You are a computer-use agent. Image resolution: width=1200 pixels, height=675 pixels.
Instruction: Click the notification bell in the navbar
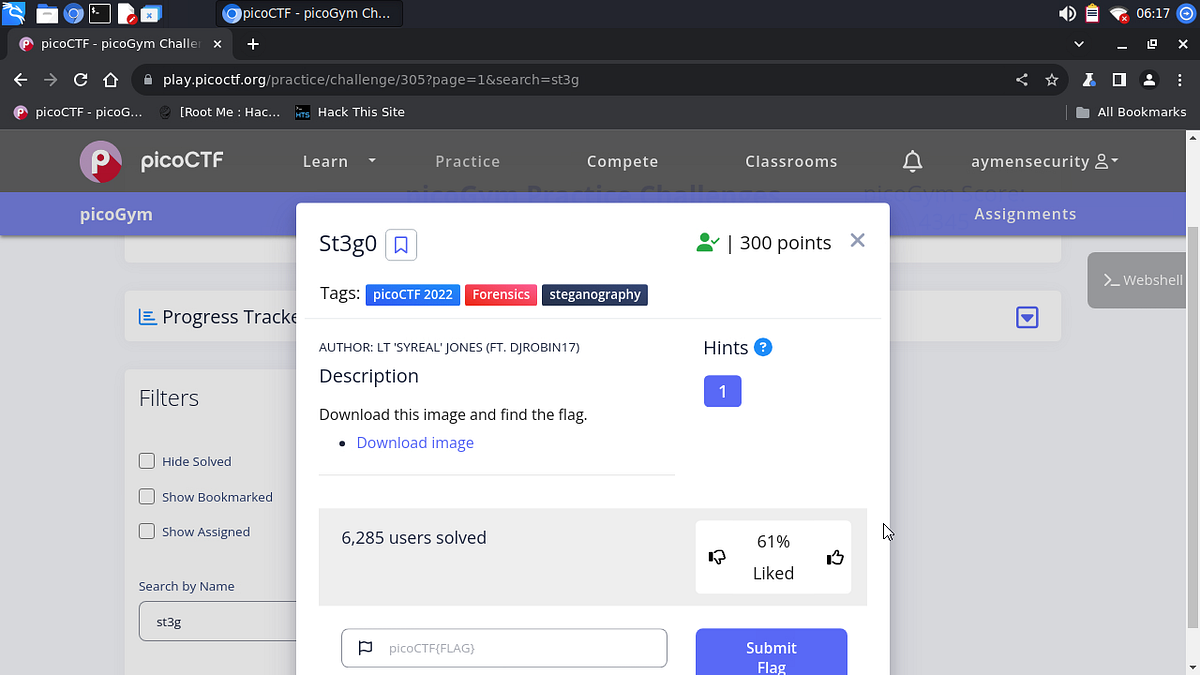click(912, 160)
